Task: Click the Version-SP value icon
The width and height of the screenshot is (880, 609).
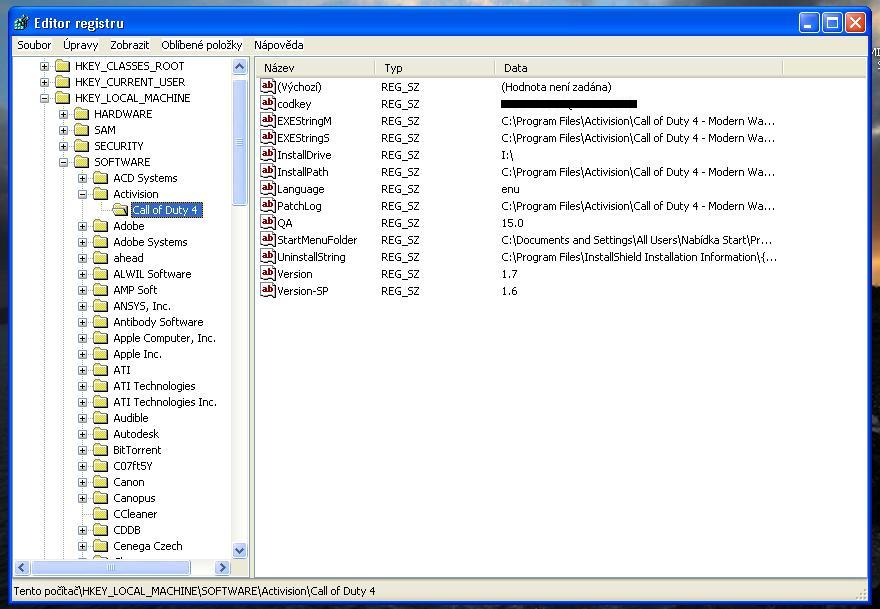Action: pos(268,290)
